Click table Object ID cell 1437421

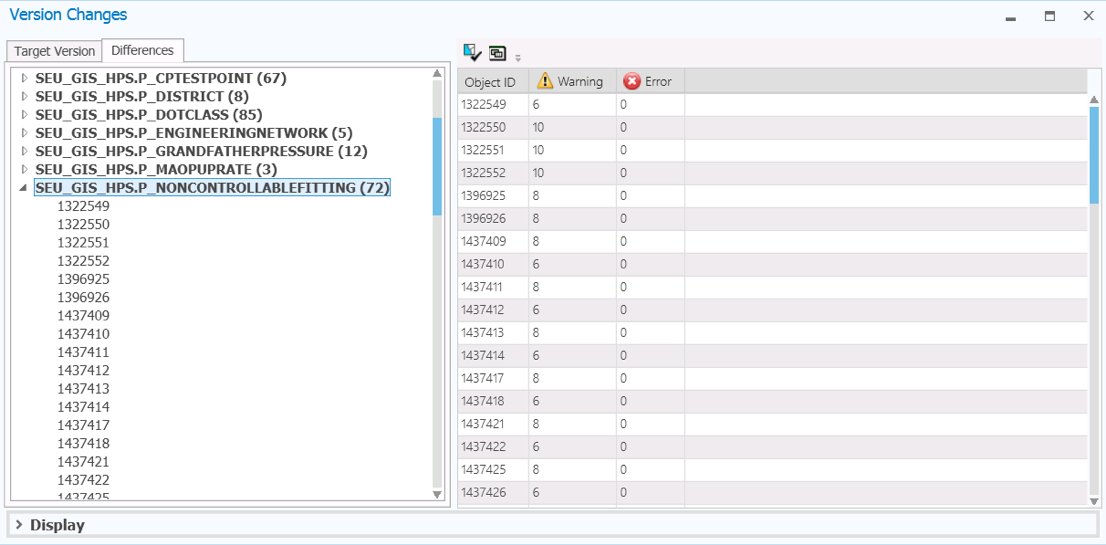pos(492,424)
